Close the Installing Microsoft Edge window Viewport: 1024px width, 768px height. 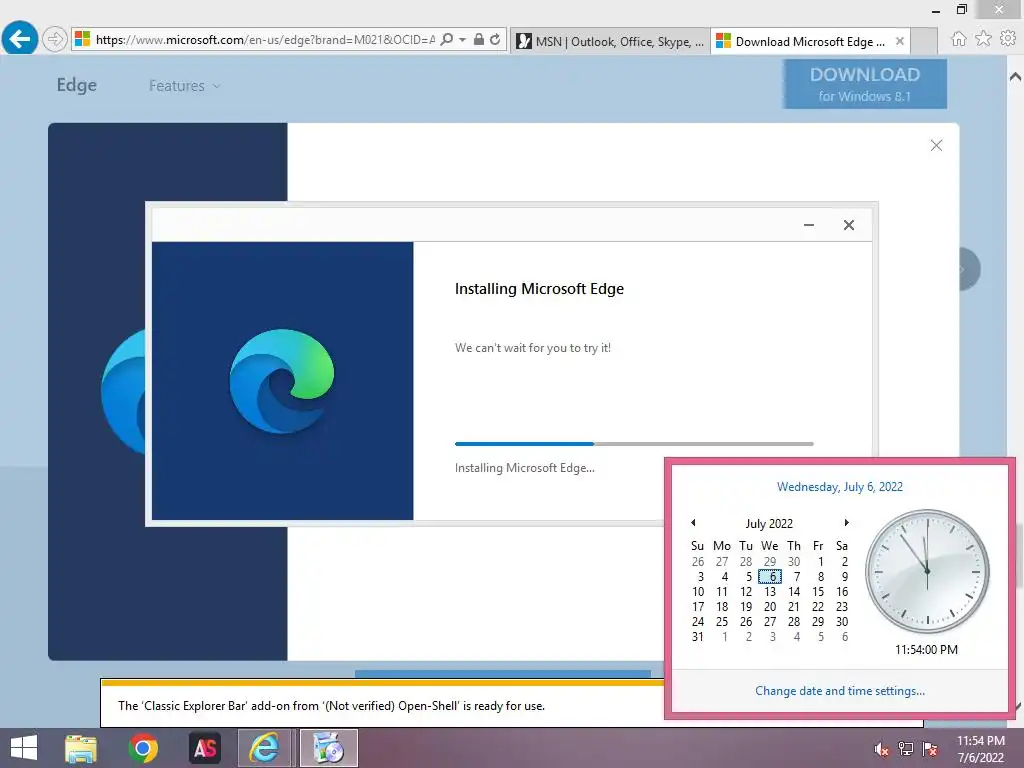pos(848,225)
